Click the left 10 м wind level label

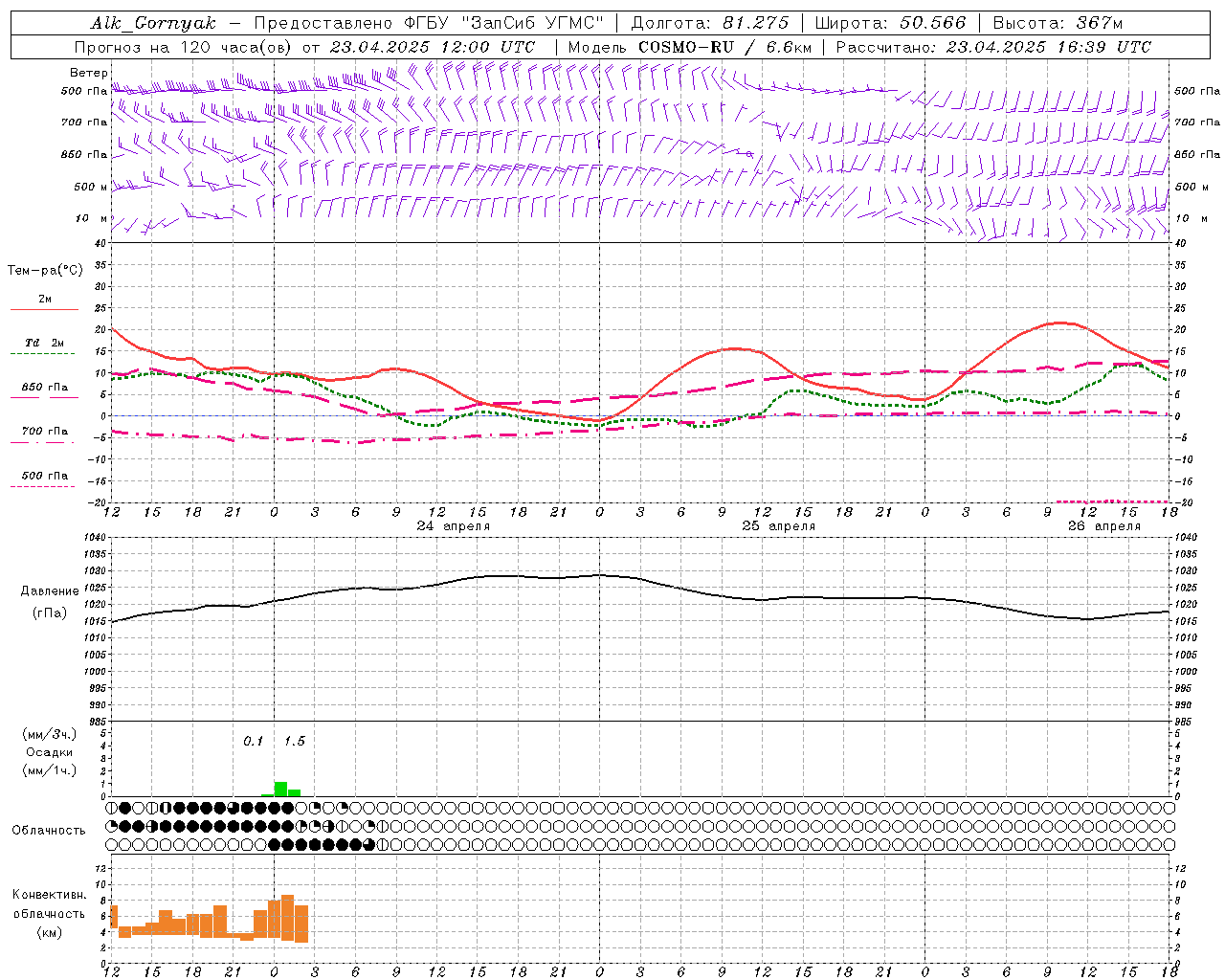[x=92, y=219]
